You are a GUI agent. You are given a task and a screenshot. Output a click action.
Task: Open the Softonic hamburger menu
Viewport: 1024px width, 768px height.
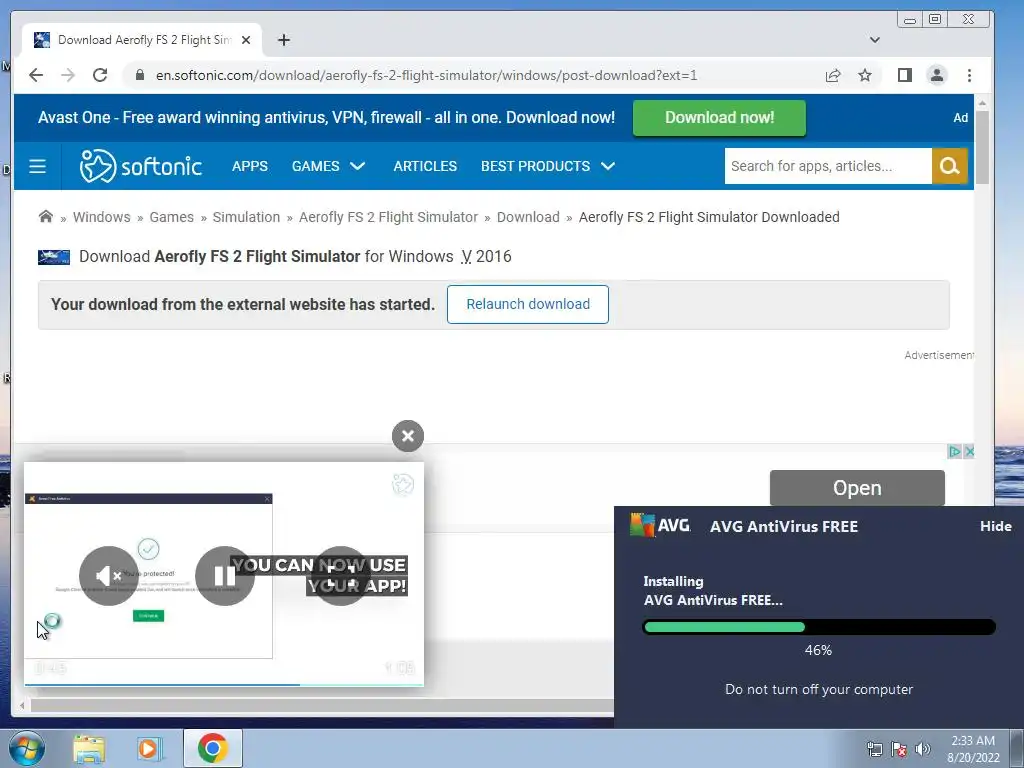coord(37,166)
